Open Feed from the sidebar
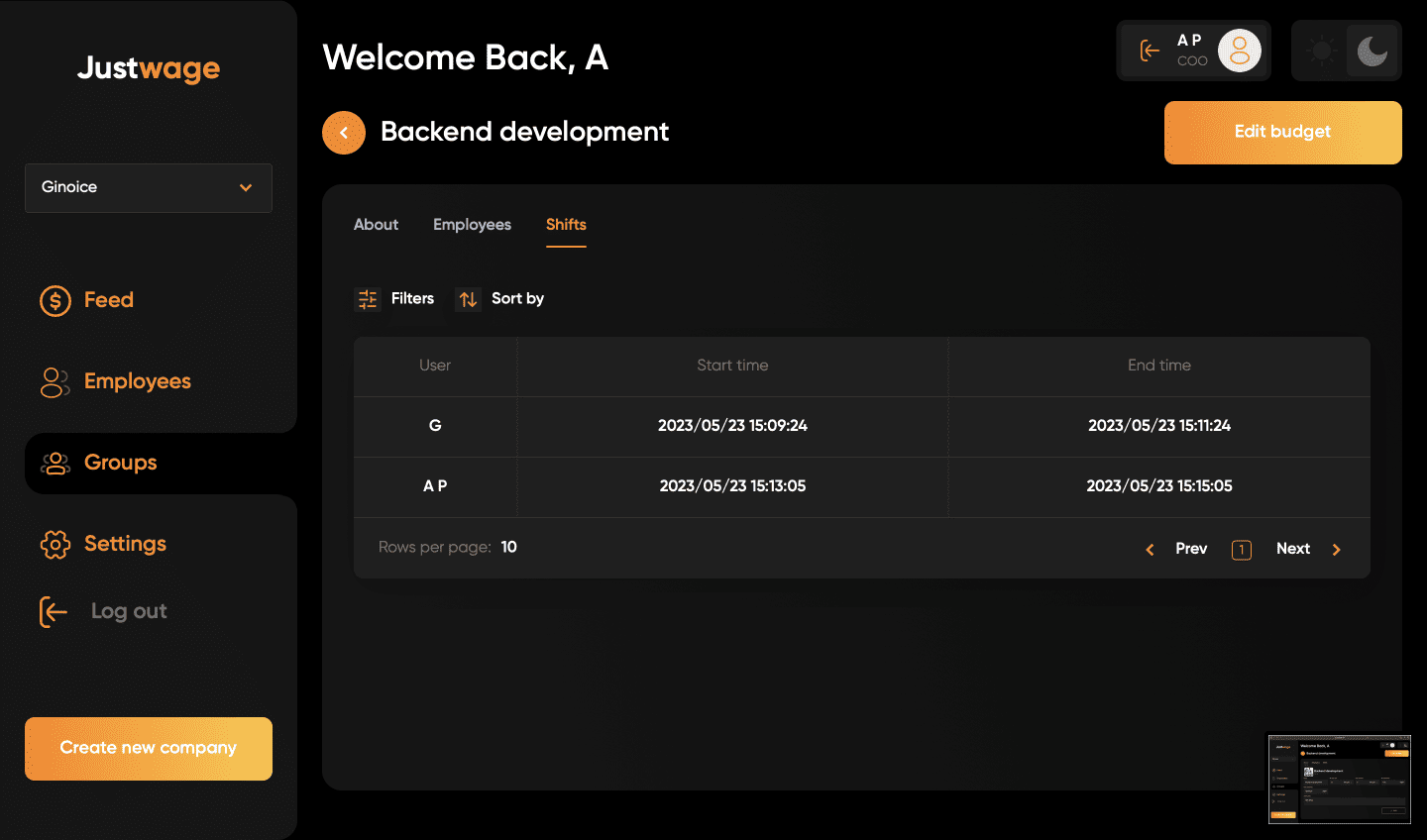The width and height of the screenshot is (1427, 840). pyautogui.click(x=109, y=300)
